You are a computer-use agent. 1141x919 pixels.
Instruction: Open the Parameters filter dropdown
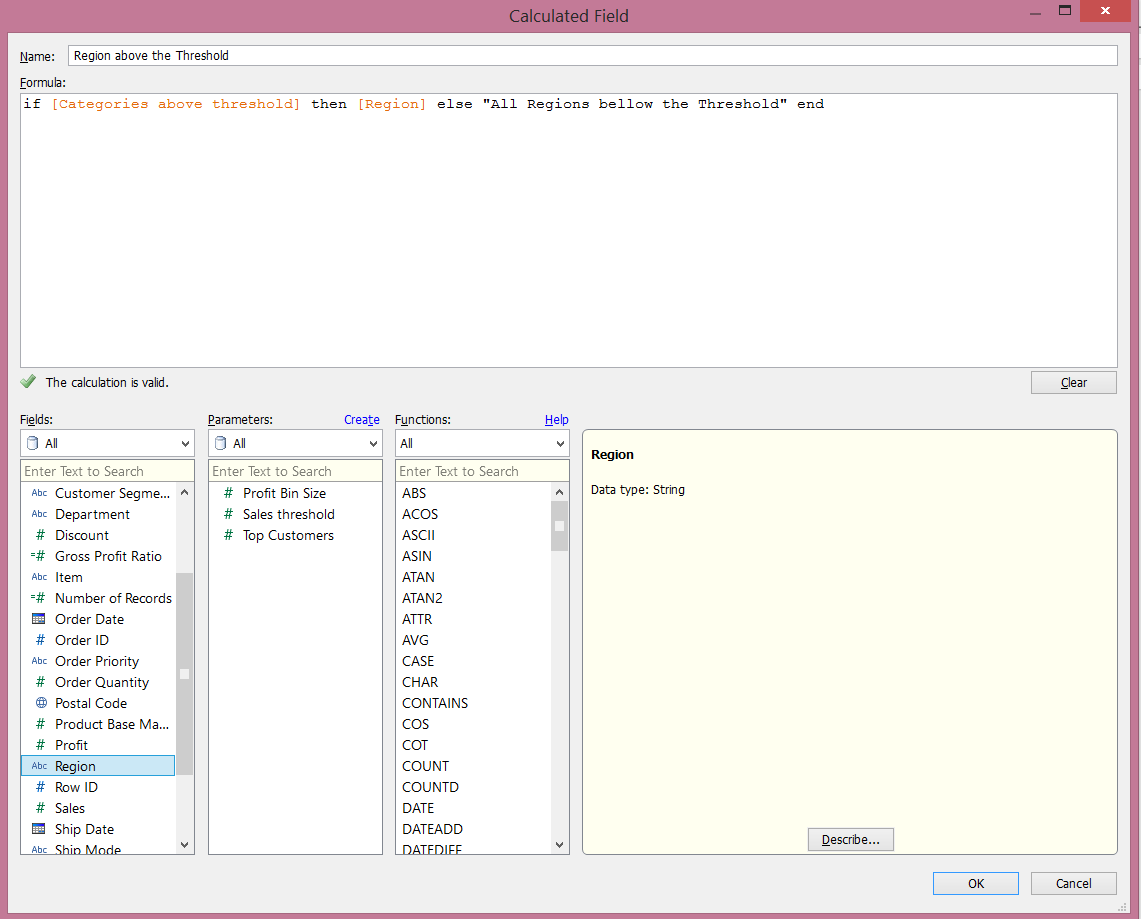point(295,443)
